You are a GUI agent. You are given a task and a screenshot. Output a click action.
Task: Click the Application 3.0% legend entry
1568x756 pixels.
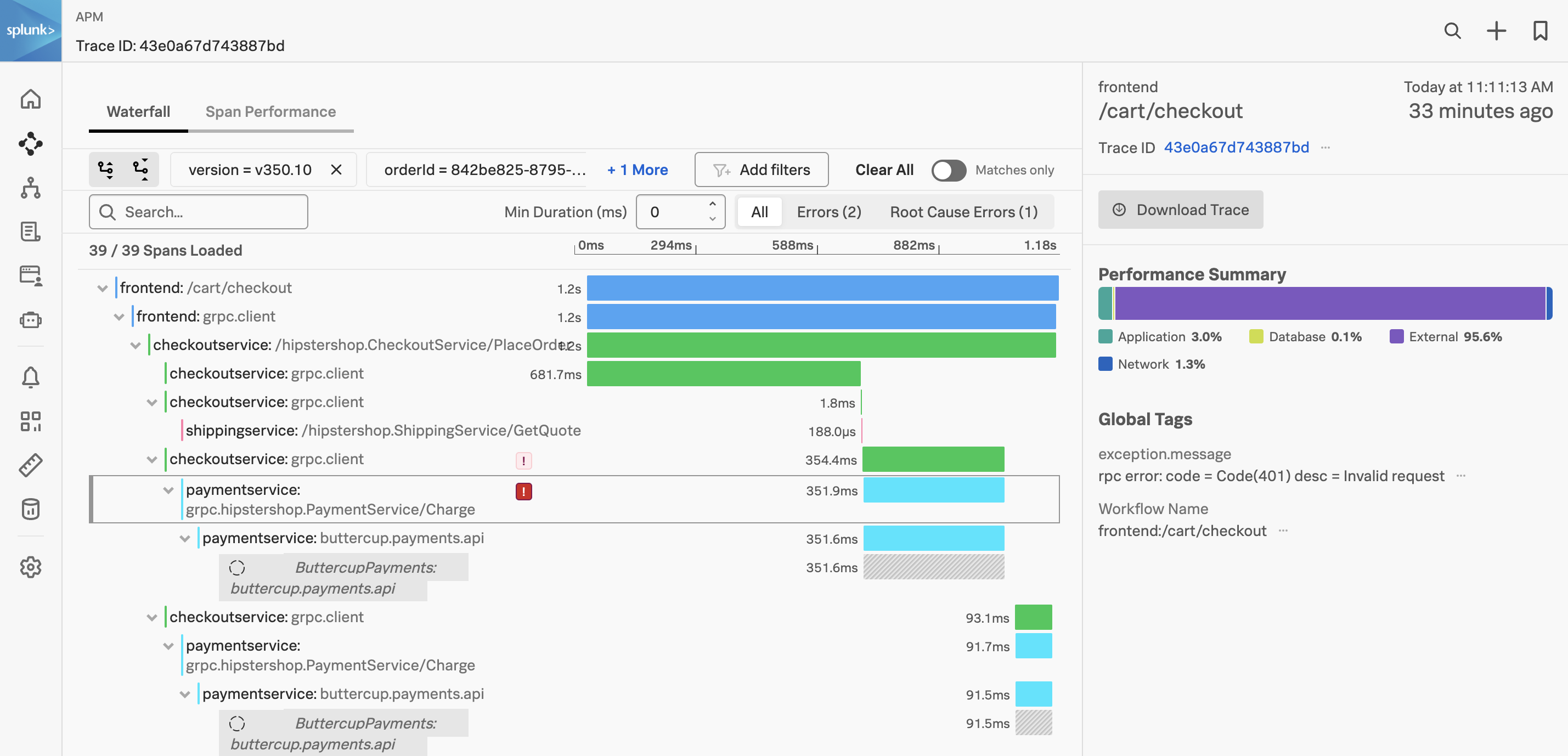(x=1160, y=337)
